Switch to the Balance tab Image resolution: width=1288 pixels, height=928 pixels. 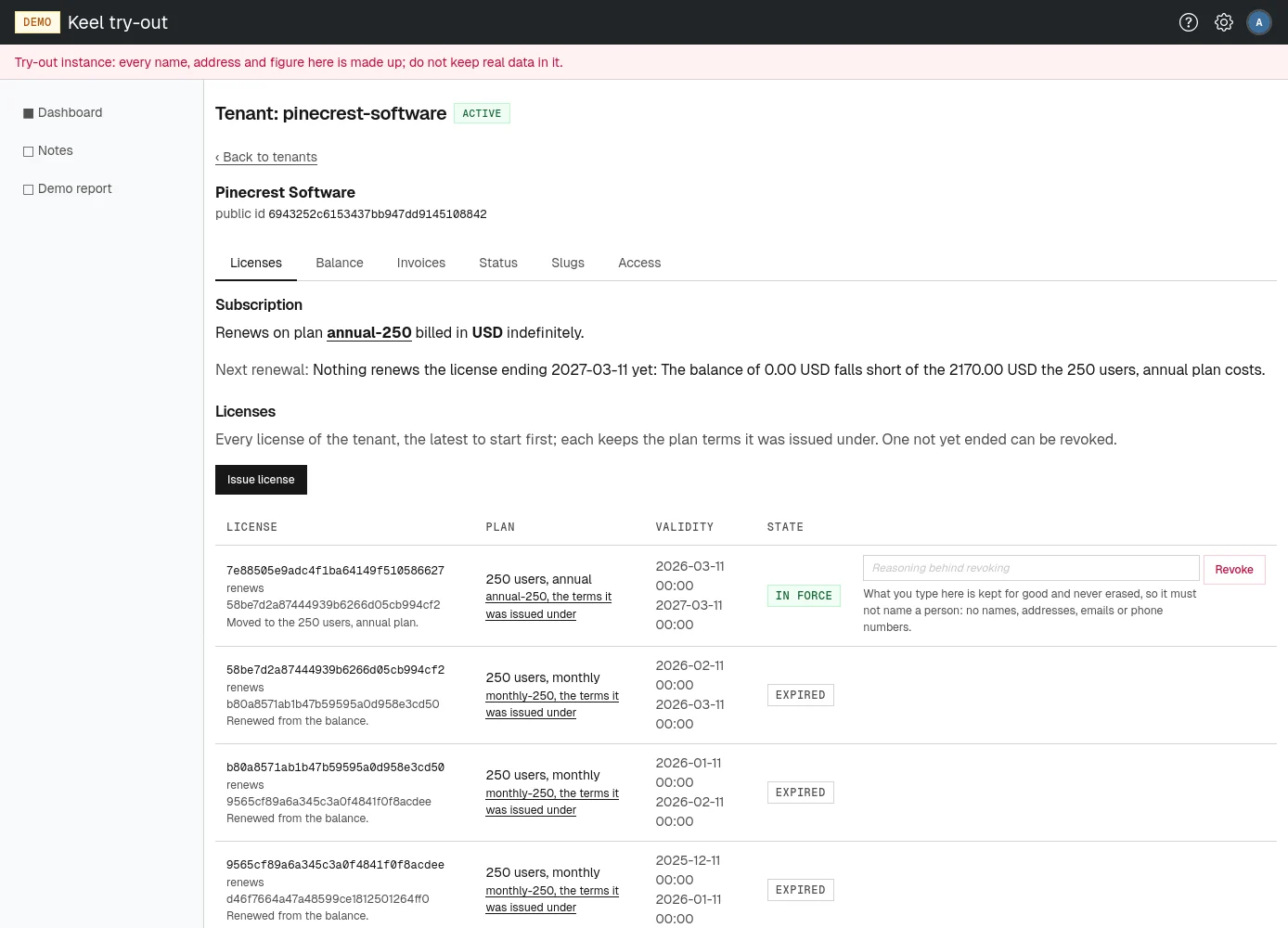[x=340, y=263]
